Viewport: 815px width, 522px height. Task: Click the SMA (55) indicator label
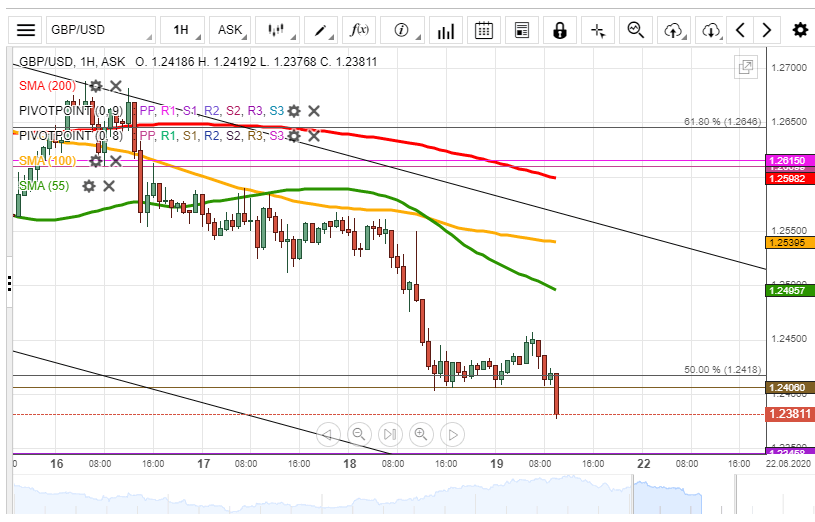click(44, 186)
